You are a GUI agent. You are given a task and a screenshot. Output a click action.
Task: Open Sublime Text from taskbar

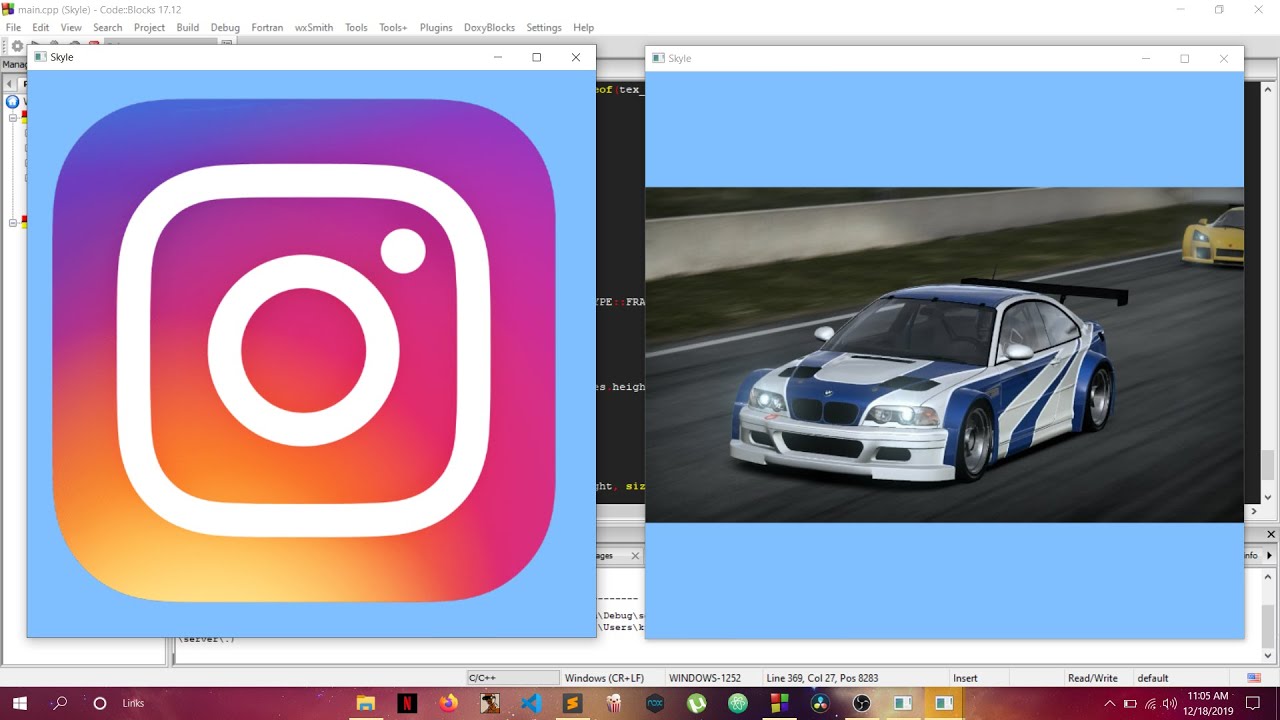point(572,703)
